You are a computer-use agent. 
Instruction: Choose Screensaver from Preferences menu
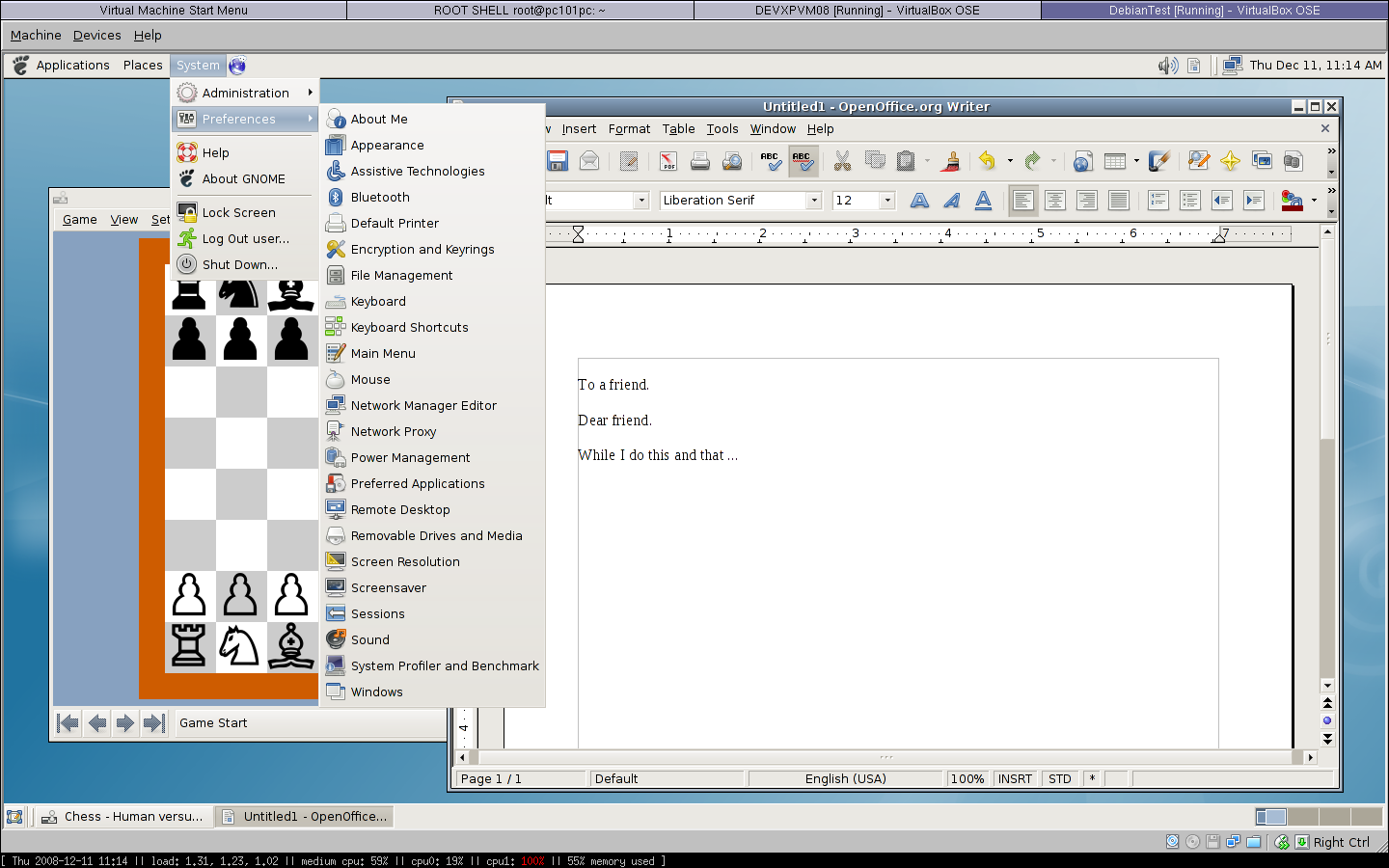coord(432,587)
